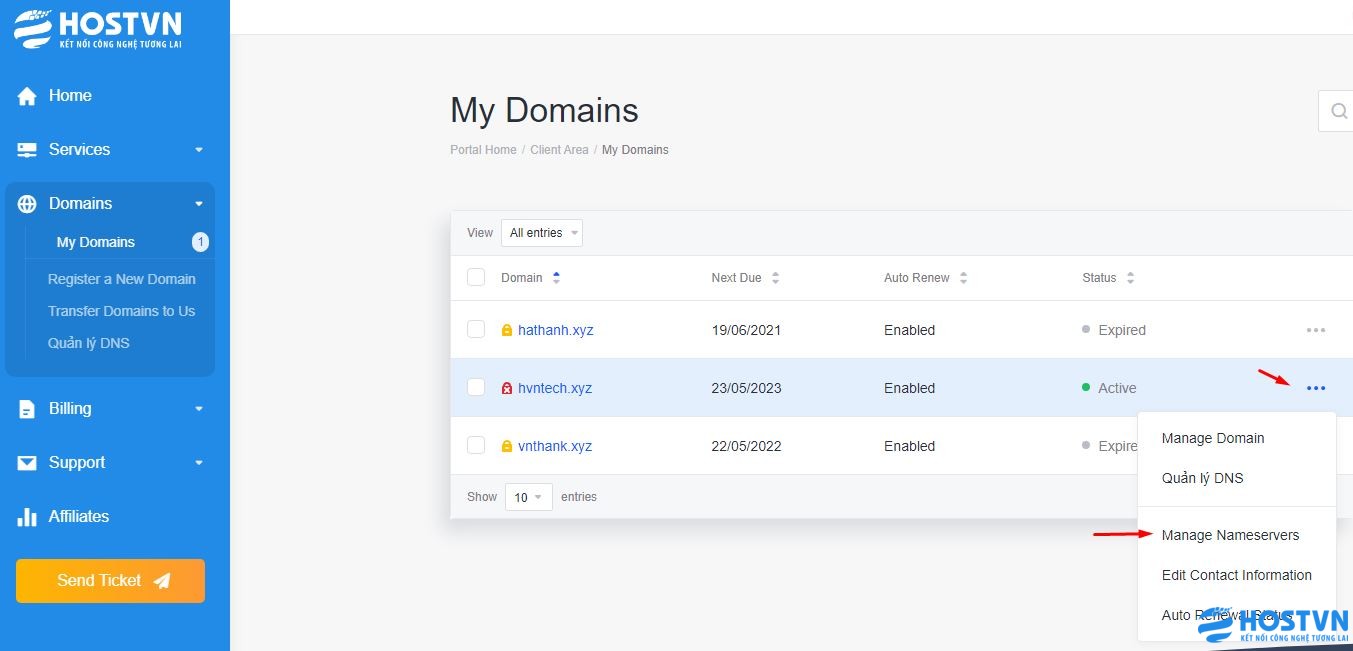Open the View "All entries" dropdown
The height and width of the screenshot is (651, 1353).
(x=542, y=233)
